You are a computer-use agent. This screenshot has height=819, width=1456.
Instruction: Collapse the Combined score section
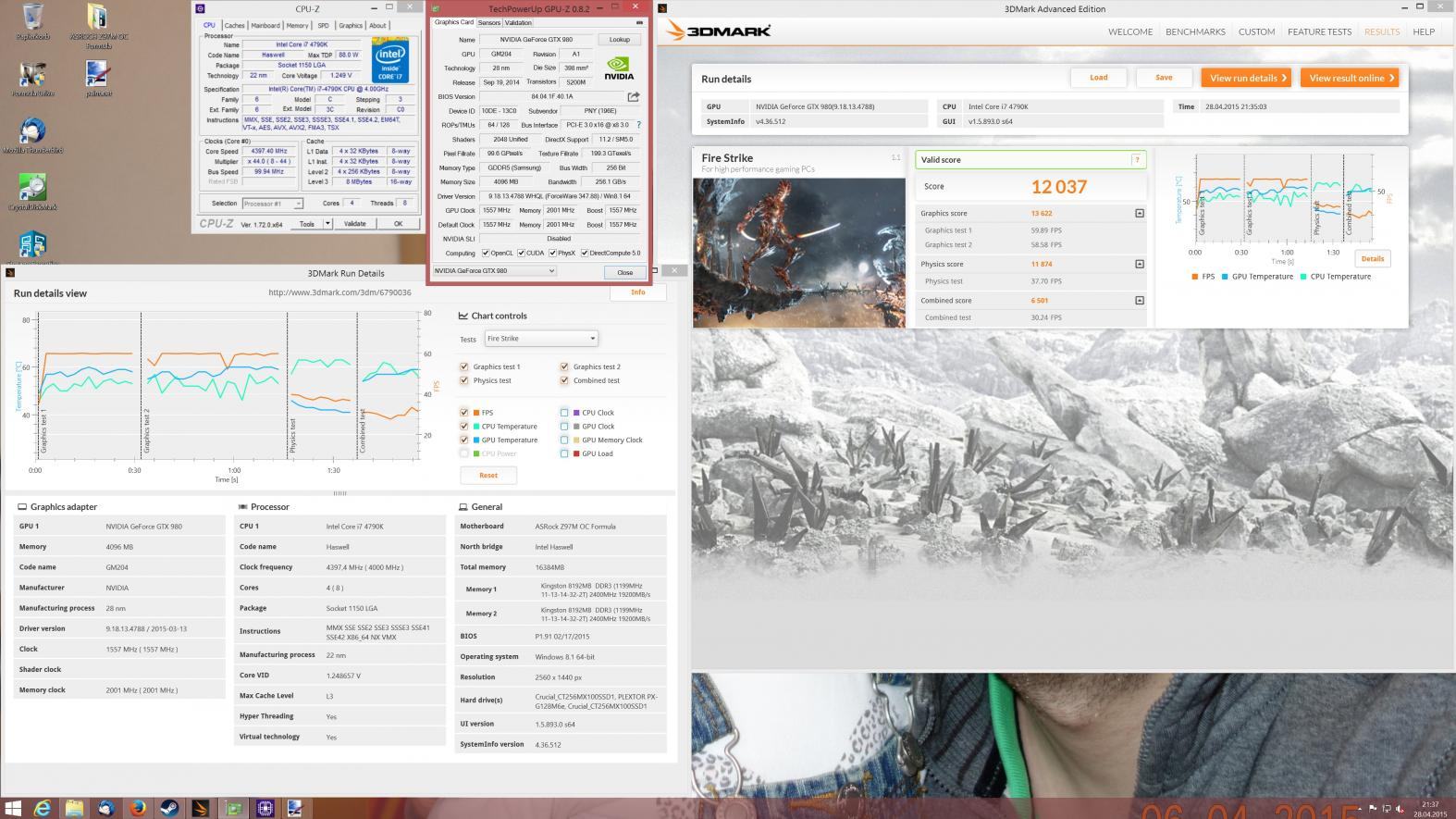pyautogui.click(x=1139, y=300)
